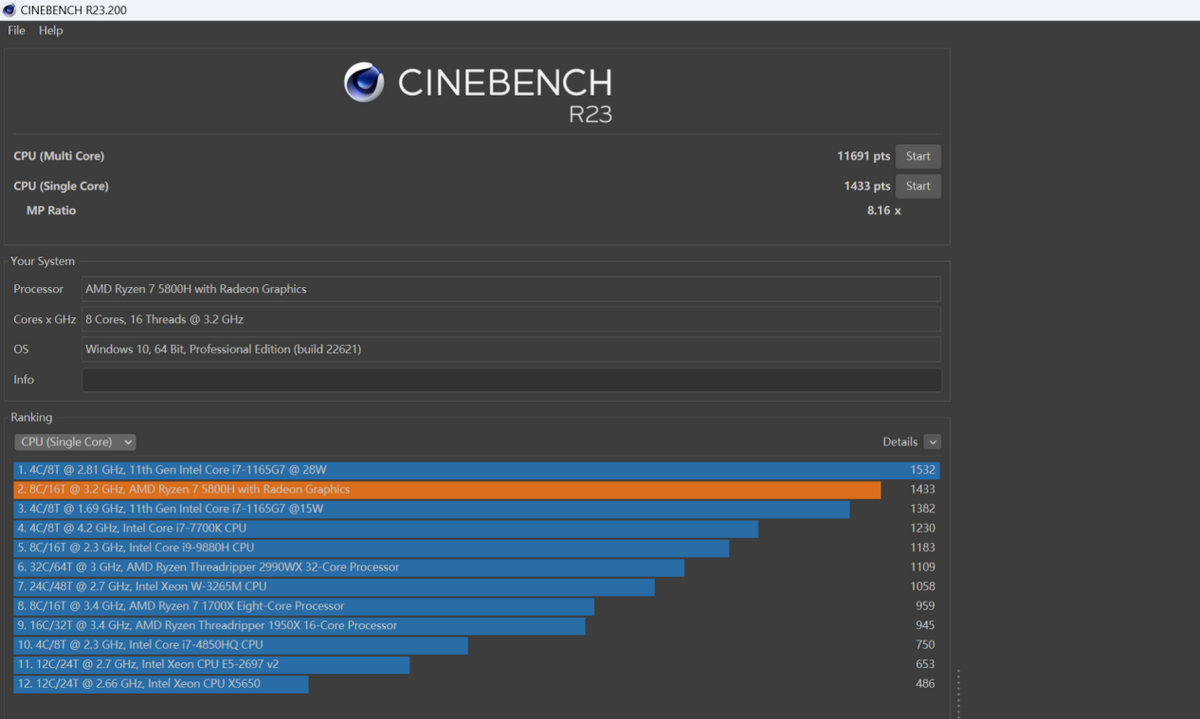Screen dimensions: 1200x719
Task: Click the 1433 pts single core score
Action: (x=867, y=186)
